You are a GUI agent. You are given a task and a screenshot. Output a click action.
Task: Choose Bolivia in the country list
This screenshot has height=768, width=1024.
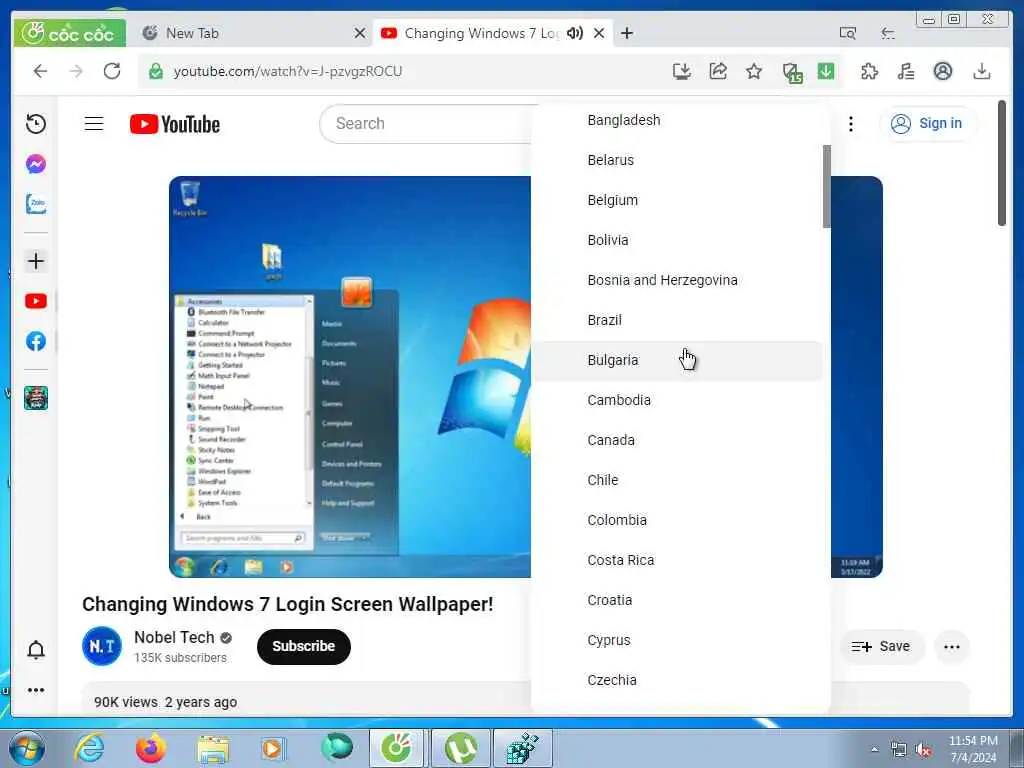(x=678, y=240)
